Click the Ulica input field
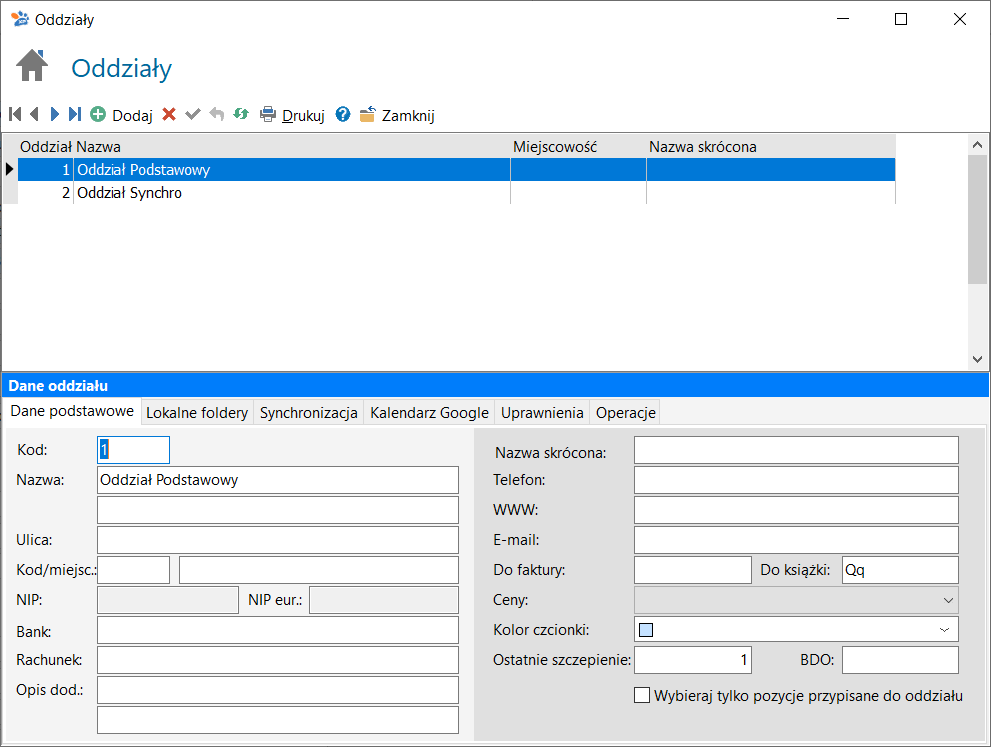 (x=278, y=540)
